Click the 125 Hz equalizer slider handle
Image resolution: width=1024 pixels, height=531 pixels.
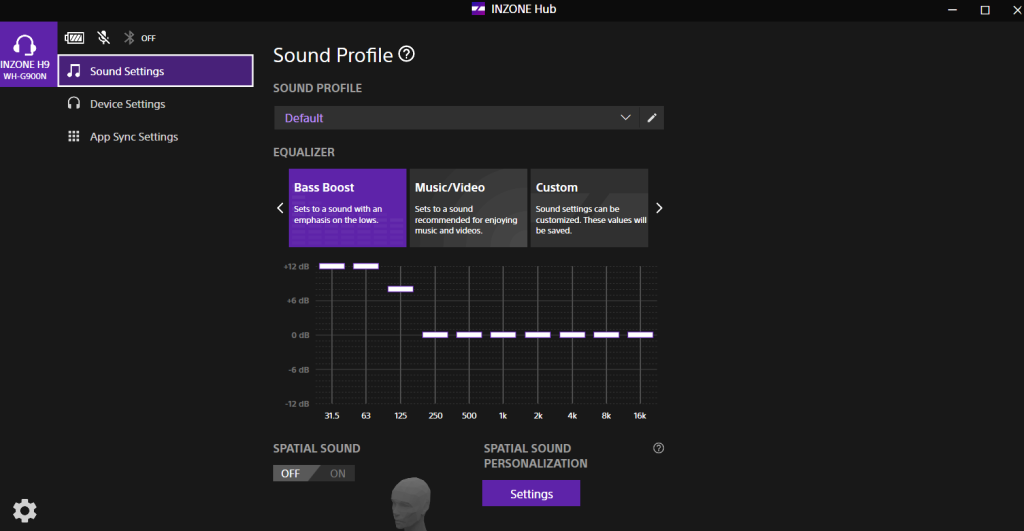pos(400,289)
